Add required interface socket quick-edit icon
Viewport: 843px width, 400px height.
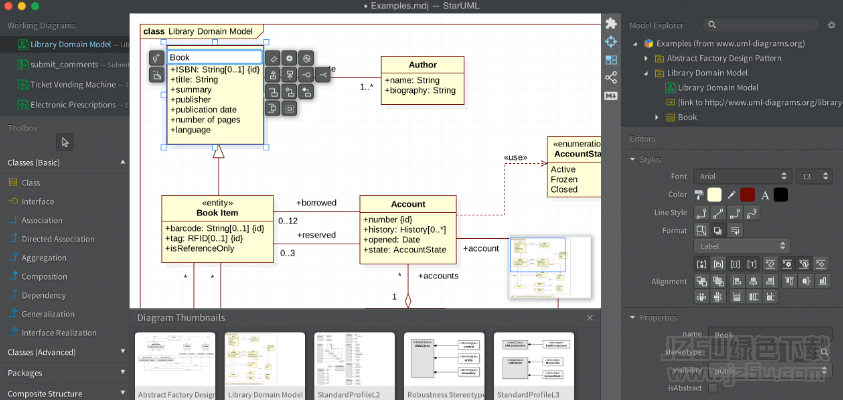(323, 75)
